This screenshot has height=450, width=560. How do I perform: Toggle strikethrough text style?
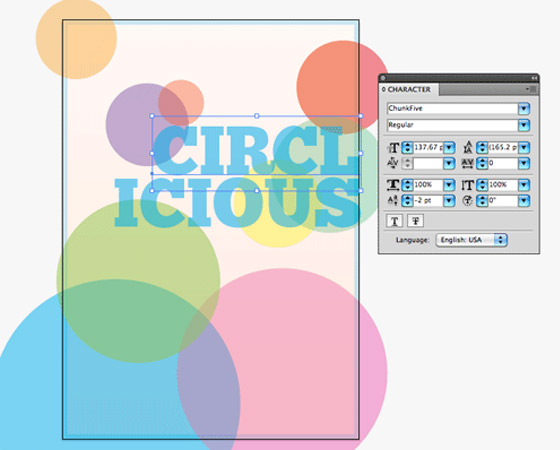pyautogui.click(x=416, y=221)
